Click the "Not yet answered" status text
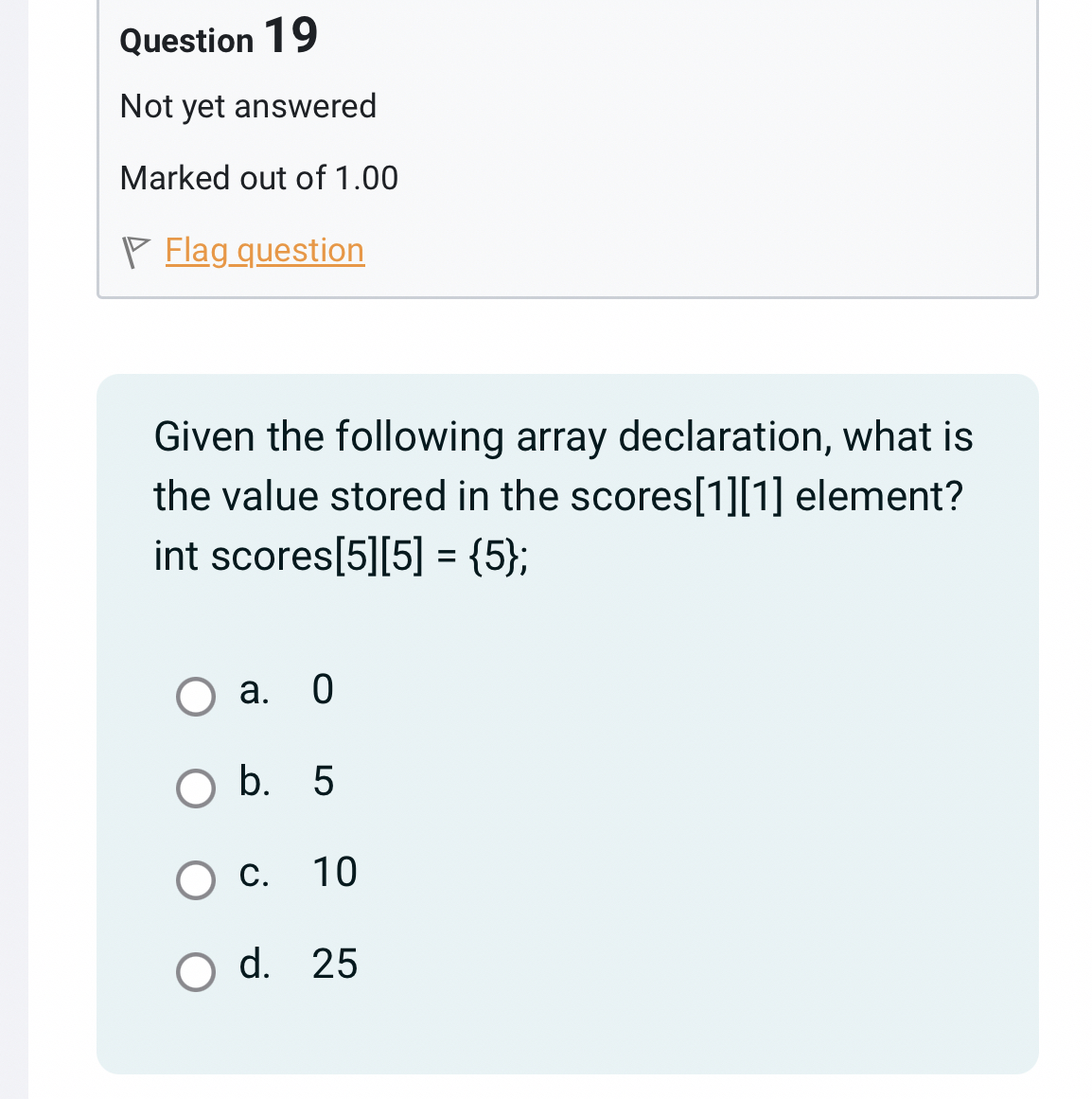 (x=248, y=106)
